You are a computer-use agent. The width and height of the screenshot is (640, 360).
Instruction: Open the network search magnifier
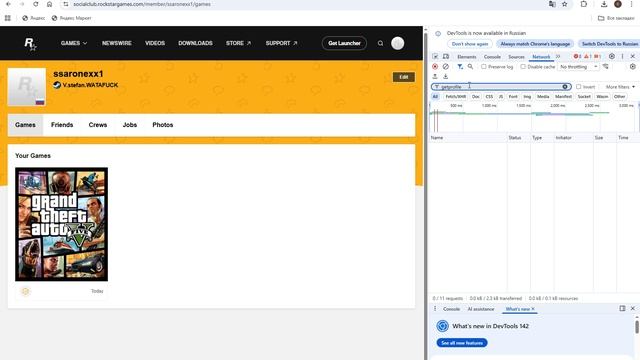471,67
